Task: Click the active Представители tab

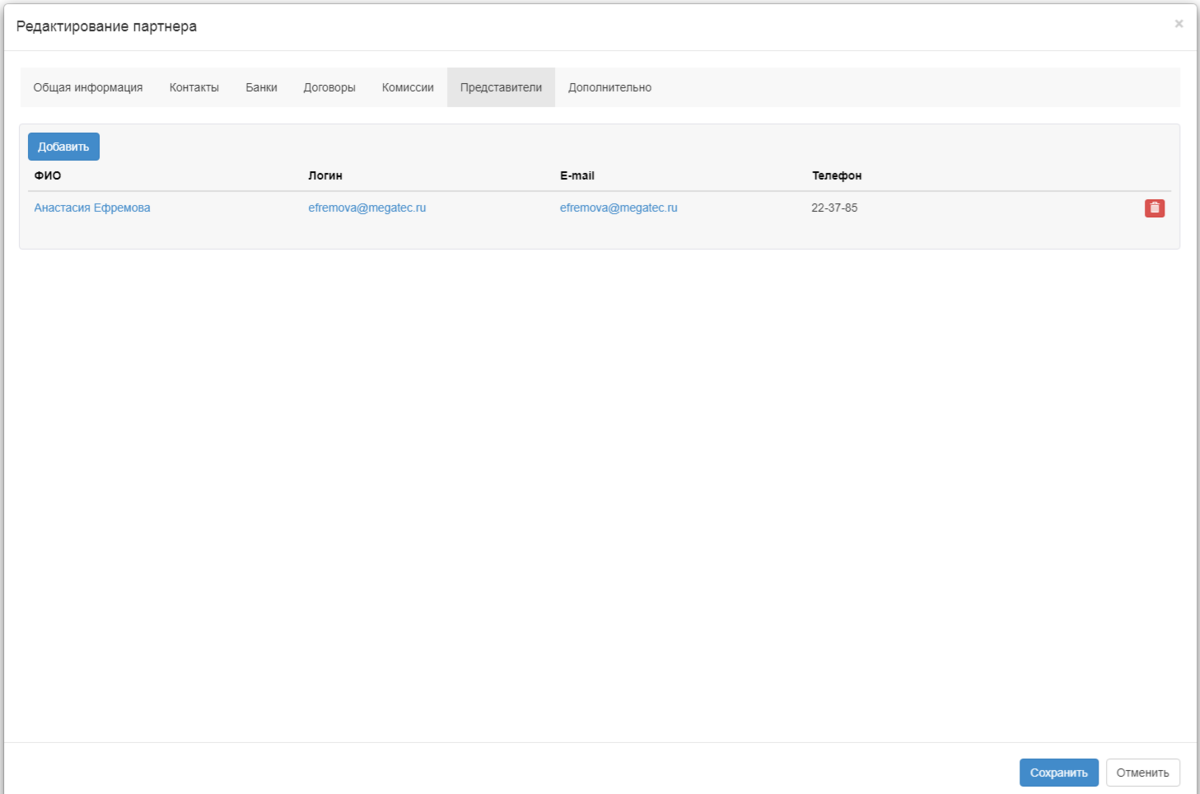Action: [x=501, y=87]
